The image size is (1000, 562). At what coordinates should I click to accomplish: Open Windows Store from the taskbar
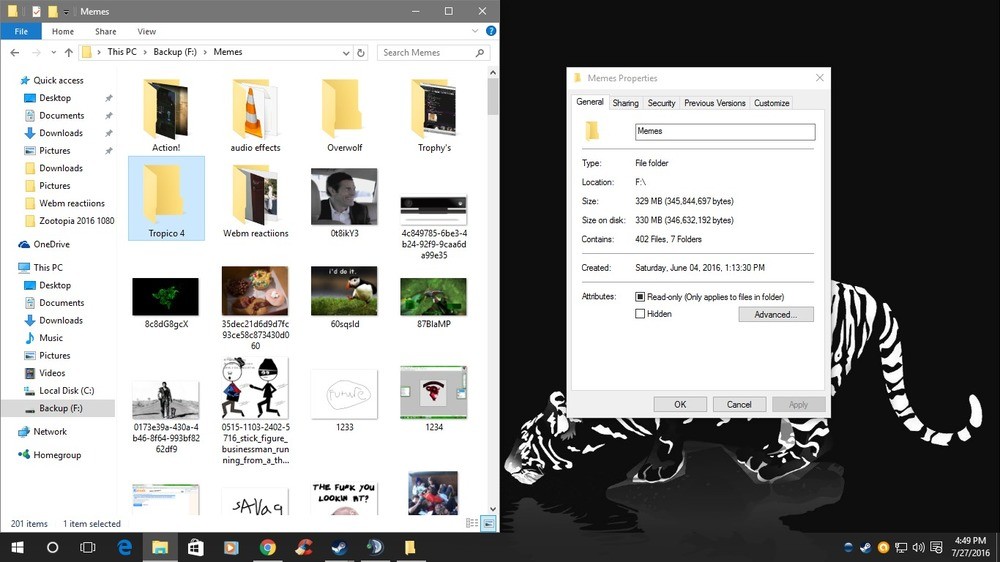pos(196,547)
